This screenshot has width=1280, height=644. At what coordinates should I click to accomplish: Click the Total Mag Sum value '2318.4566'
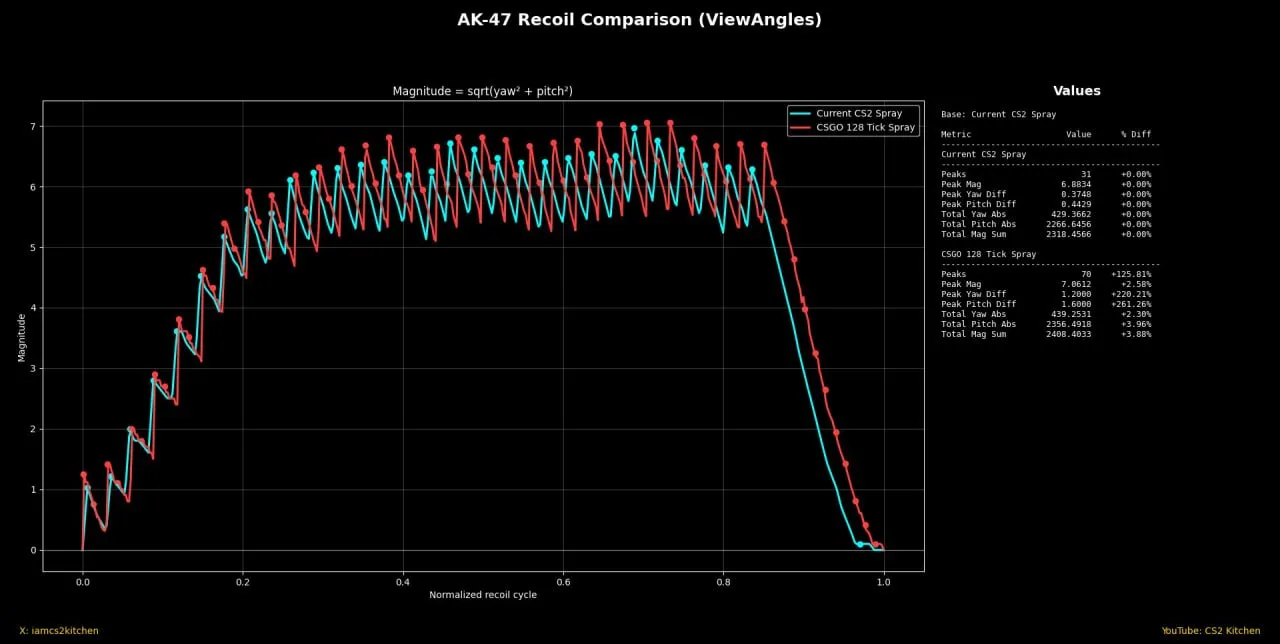pos(1069,234)
